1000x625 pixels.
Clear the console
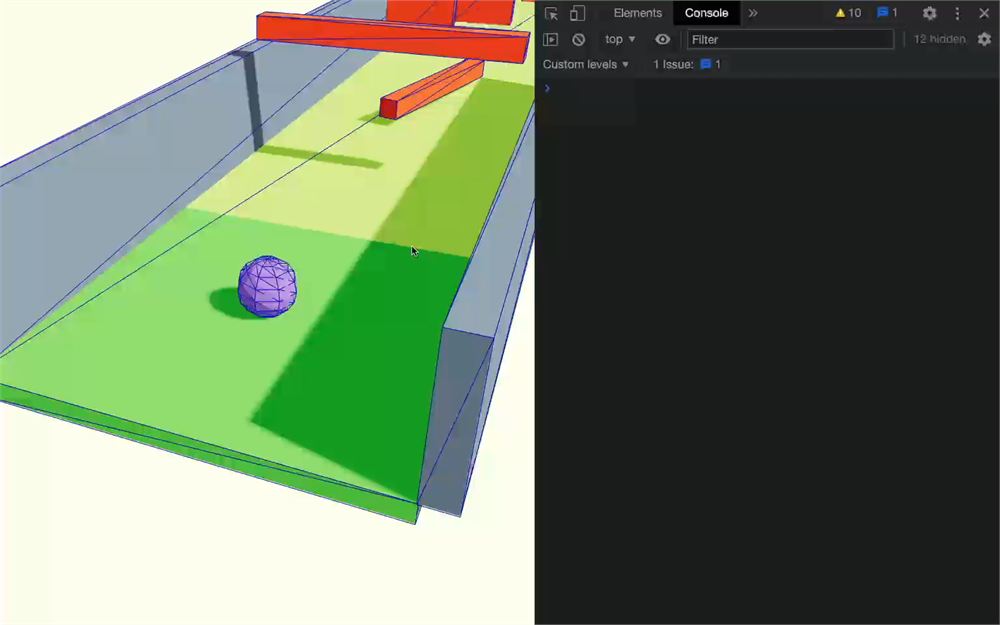click(x=578, y=40)
